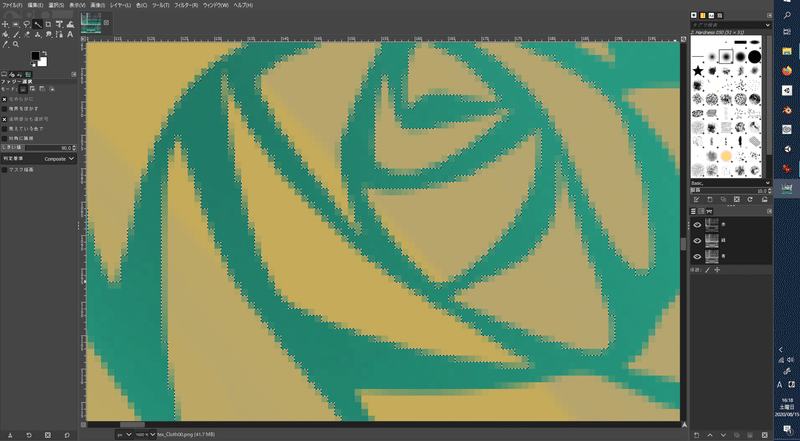The image size is (800, 441).
Task: Swap foreground and background colors
Action: (x=44, y=53)
